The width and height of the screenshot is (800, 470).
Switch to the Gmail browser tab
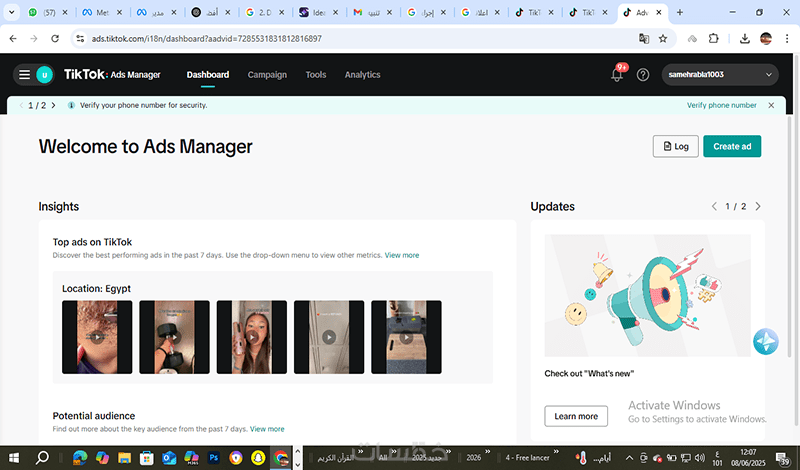click(x=372, y=12)
